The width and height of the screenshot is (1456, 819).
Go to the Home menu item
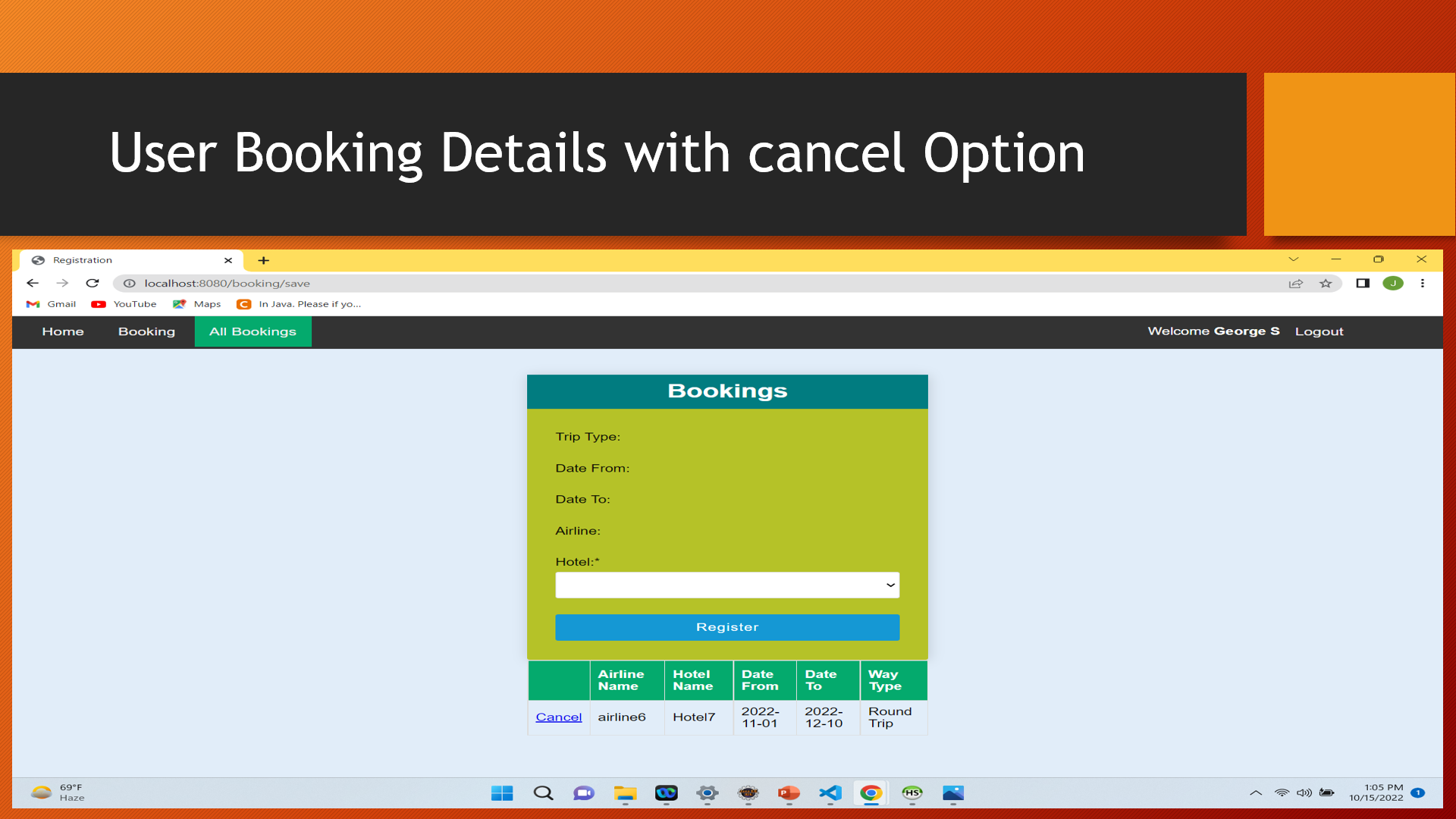(x=63, y=331)
